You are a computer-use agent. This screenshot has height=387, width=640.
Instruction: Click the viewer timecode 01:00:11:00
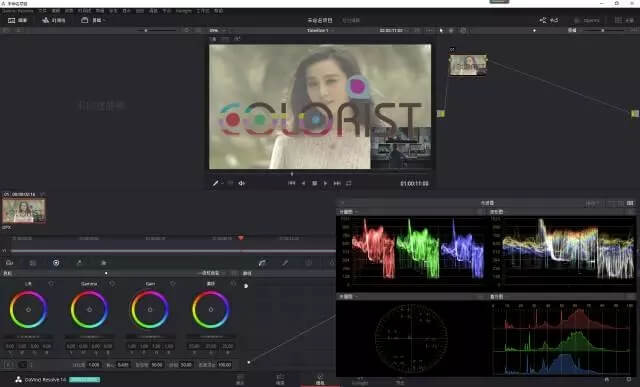414,184
